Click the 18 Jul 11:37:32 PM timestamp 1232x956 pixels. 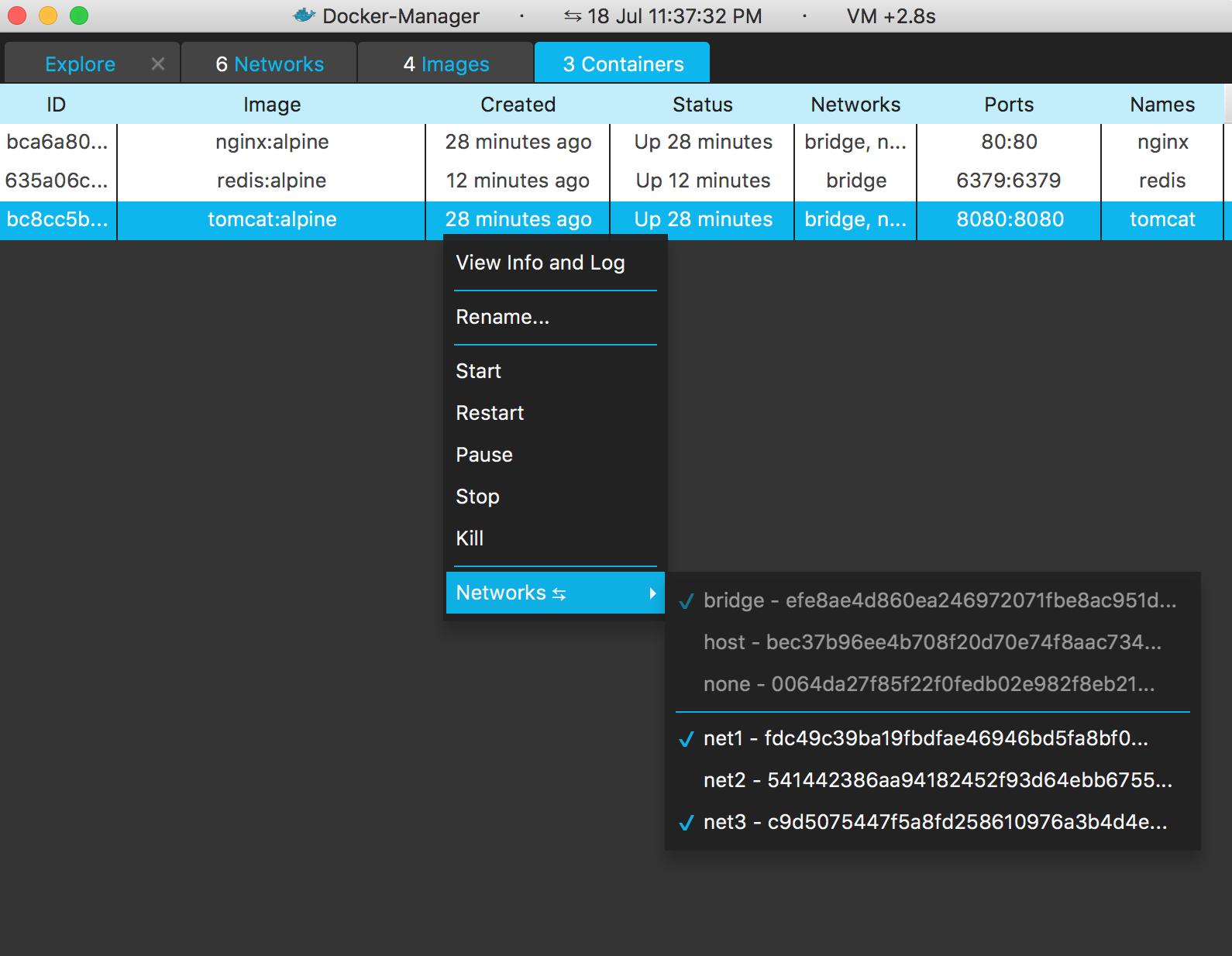[x=674, y=16]
